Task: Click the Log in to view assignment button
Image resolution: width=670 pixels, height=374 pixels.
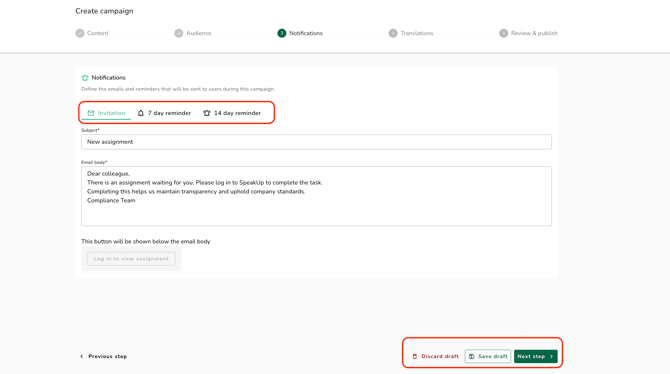Action: pyautogui.click(x=131, y=259)
